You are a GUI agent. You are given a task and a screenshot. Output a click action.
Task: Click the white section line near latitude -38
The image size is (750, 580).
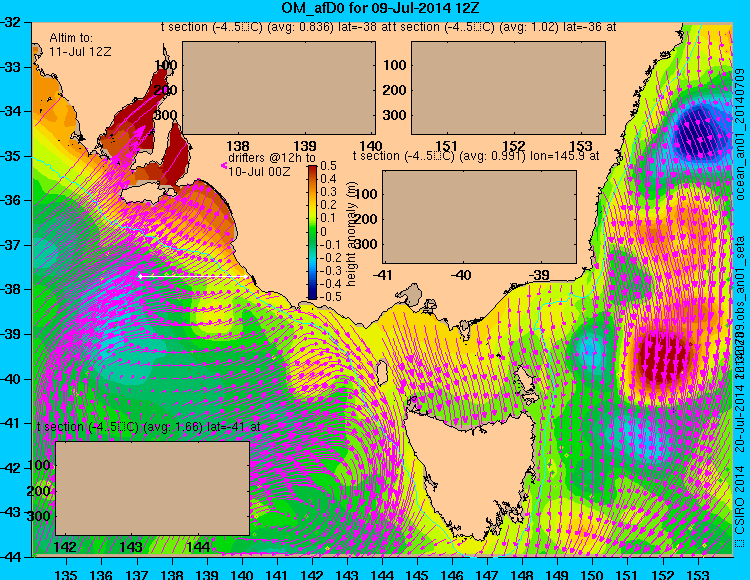pyautogui.click(x=193, y=276)
